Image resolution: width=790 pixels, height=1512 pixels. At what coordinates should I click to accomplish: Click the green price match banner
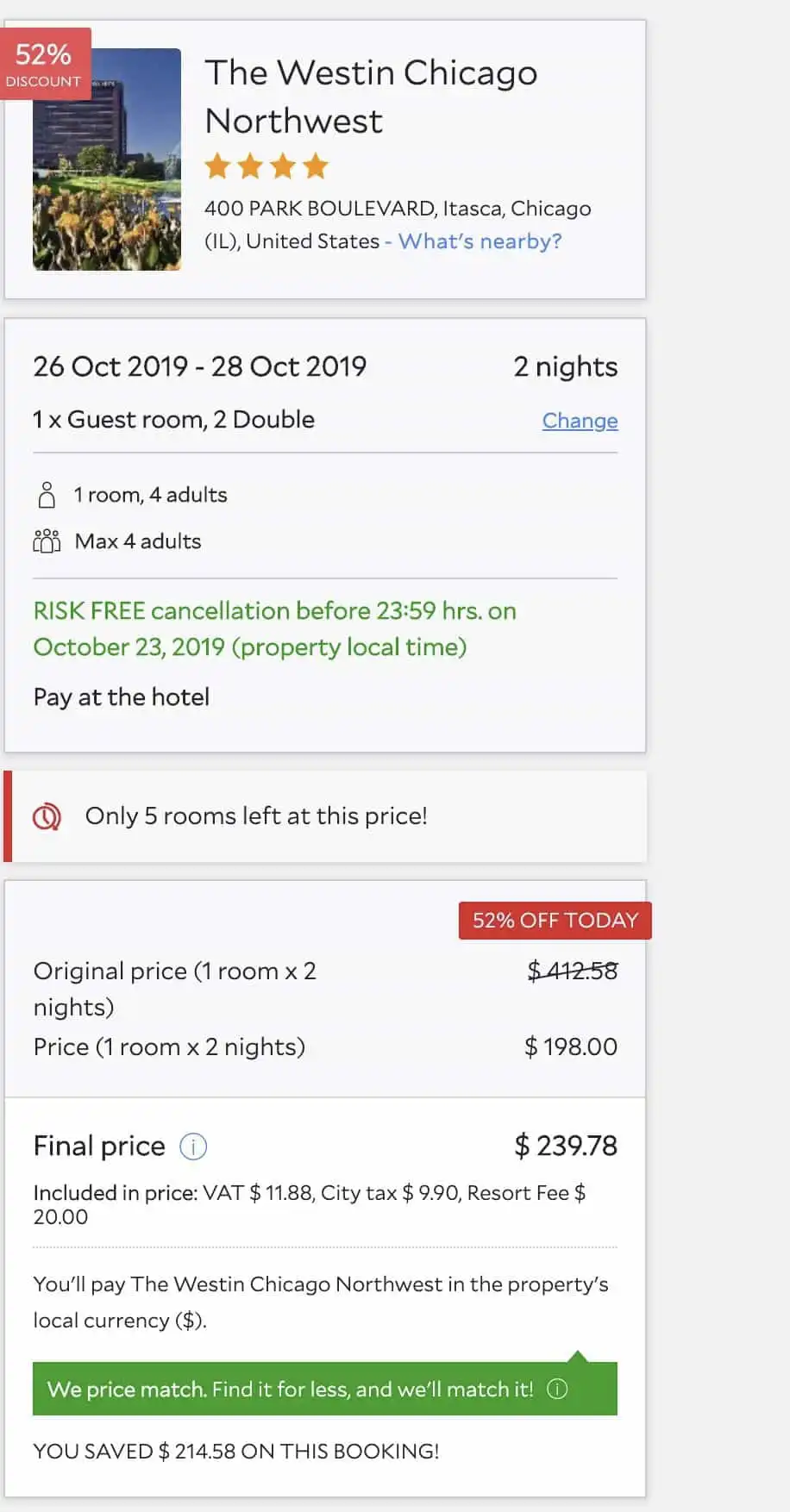[x=325, y=1389]
